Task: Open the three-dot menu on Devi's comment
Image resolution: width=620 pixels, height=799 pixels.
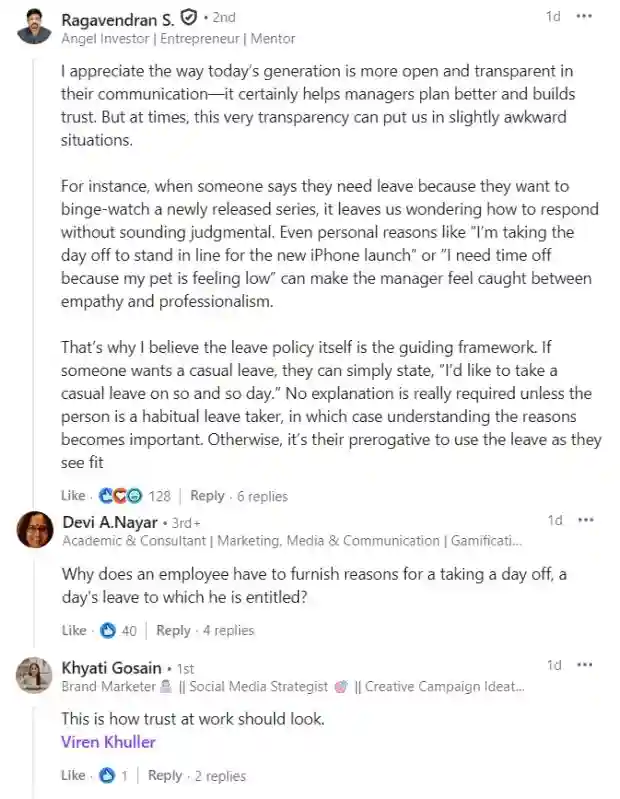Action: [x=585, y=520]
